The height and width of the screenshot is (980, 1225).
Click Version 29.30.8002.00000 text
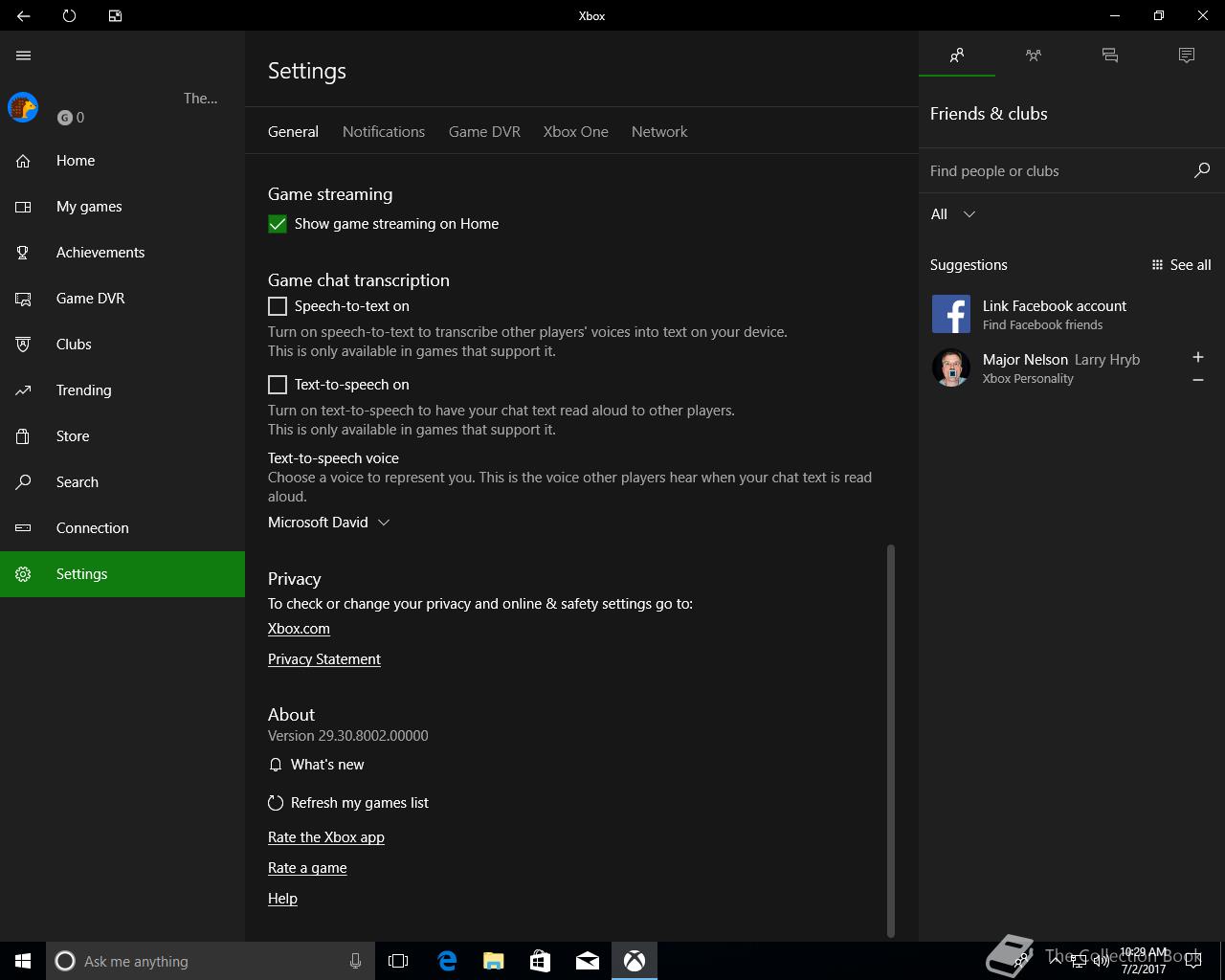tap(348, 736)
